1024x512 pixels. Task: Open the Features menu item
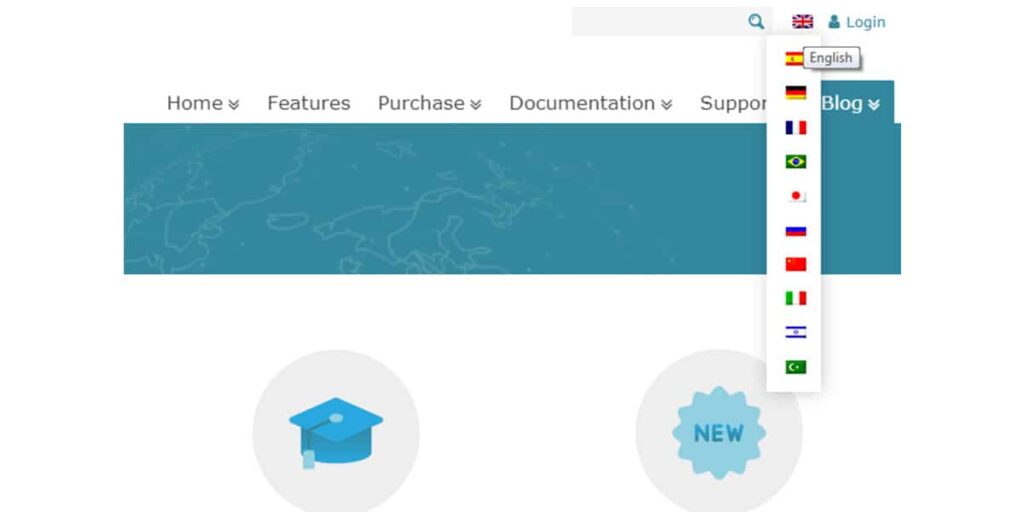309,103
